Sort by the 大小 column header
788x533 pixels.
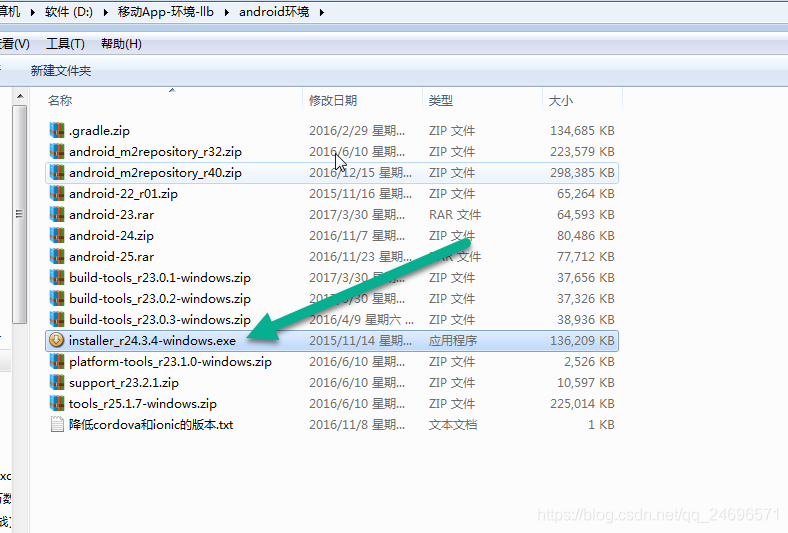(x=561, y=101)
